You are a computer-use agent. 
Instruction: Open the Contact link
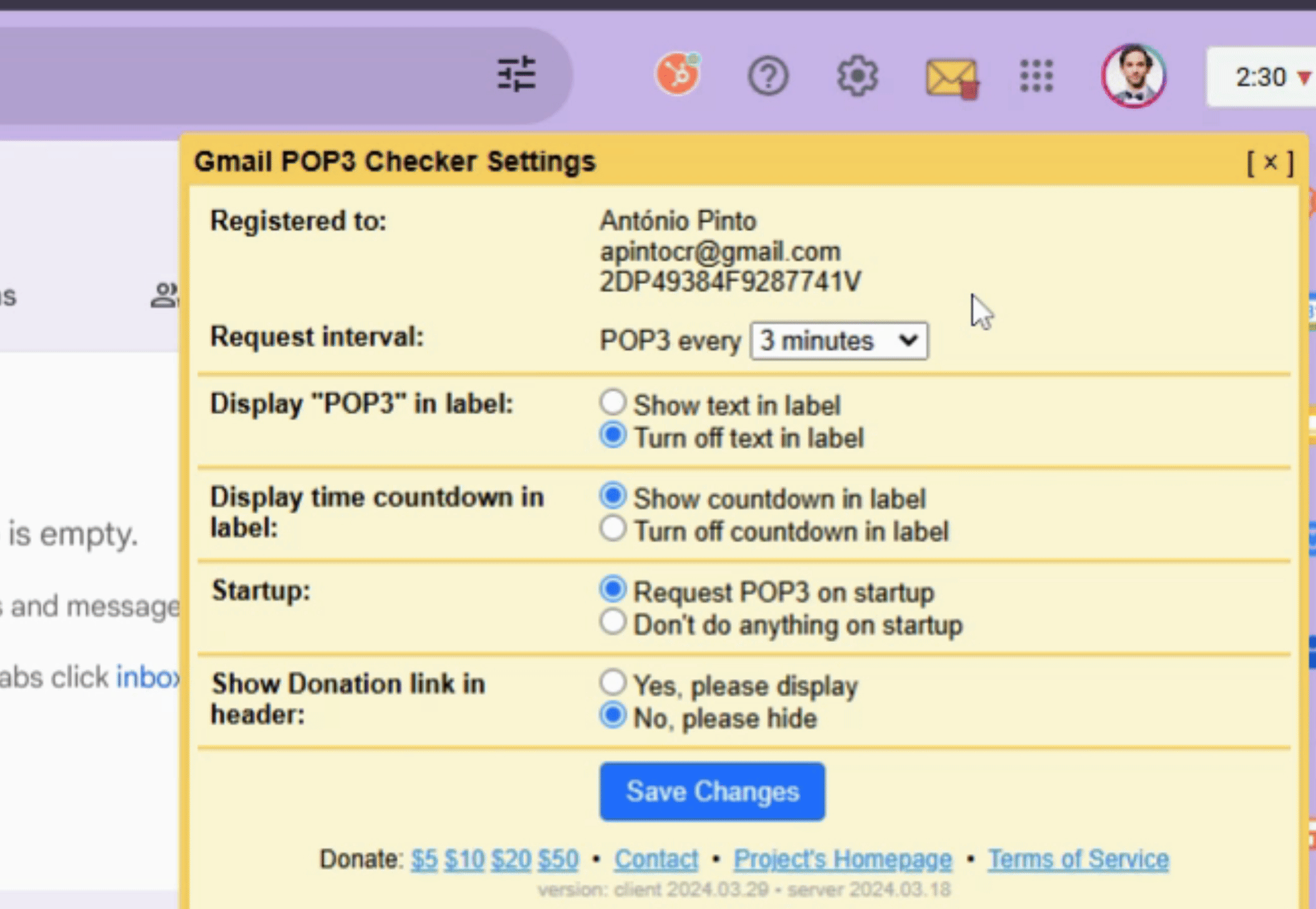[x=656, y=859]
